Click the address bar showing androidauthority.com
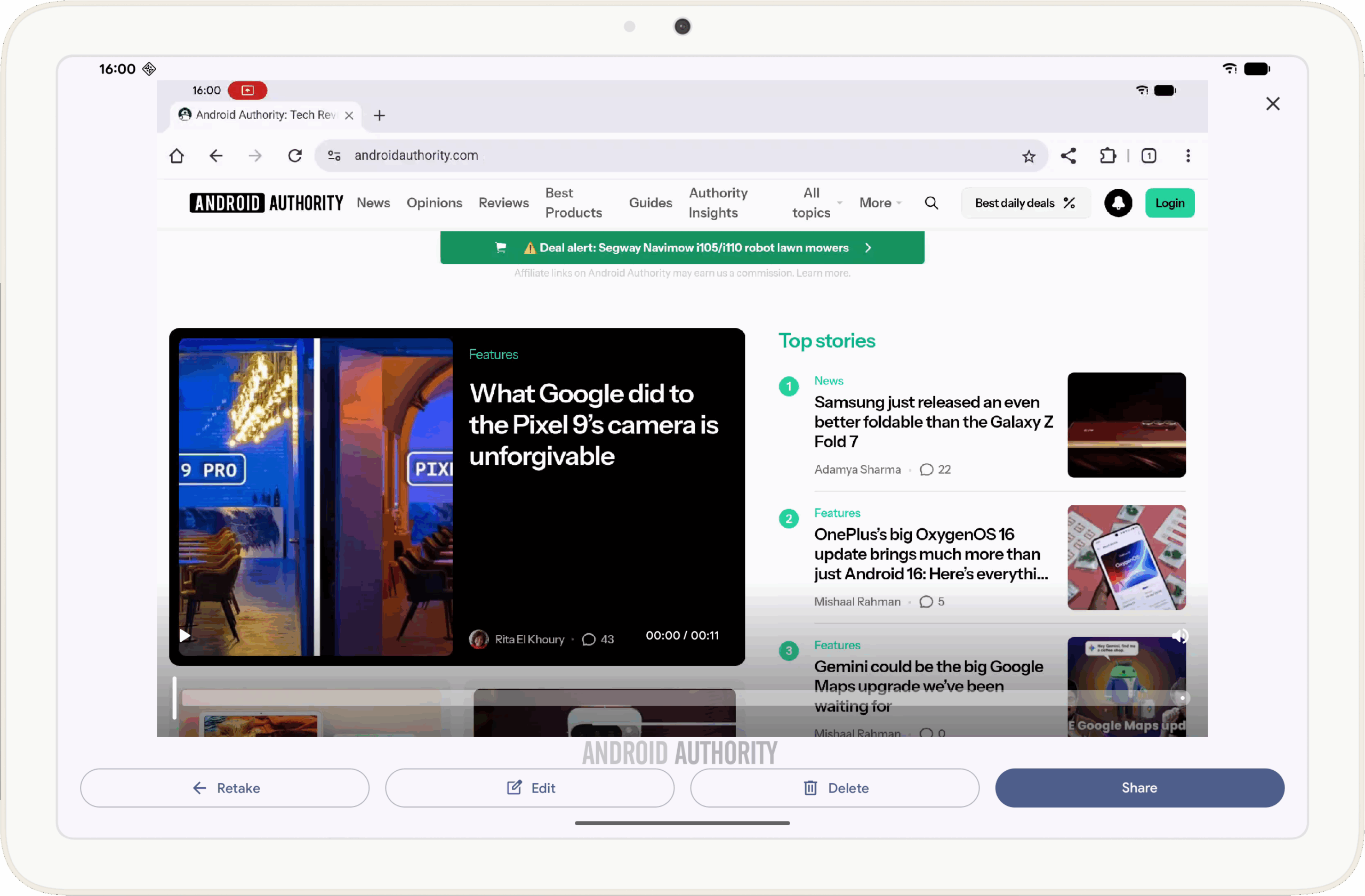This screenshot has width=1365, height=896. pos(416,155)
